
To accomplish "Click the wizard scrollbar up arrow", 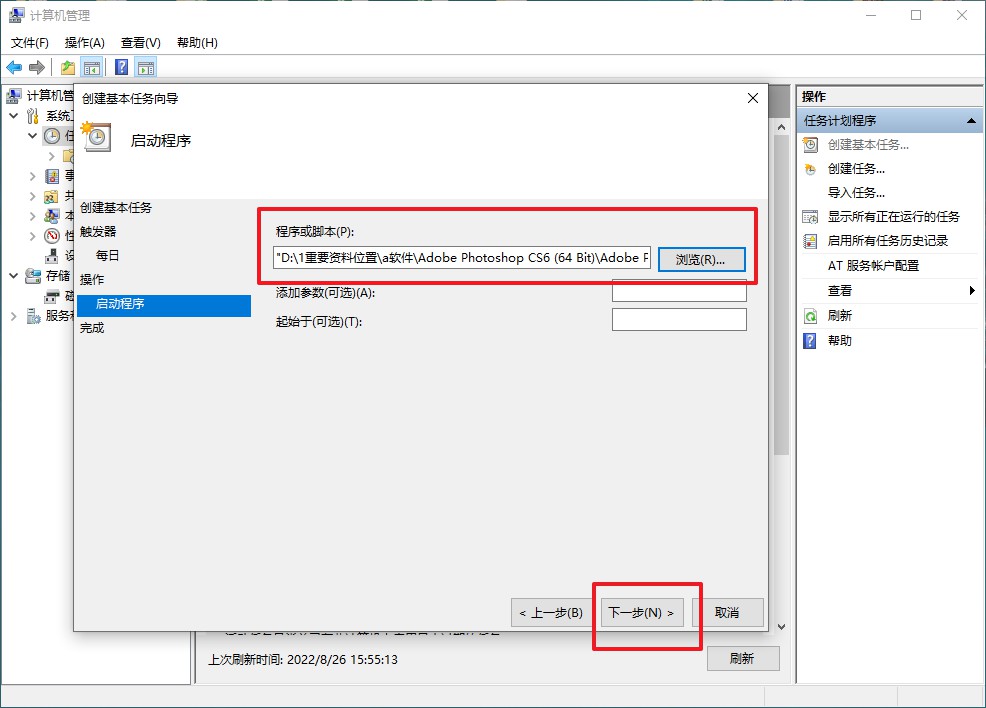I will [x=781, y=125].
